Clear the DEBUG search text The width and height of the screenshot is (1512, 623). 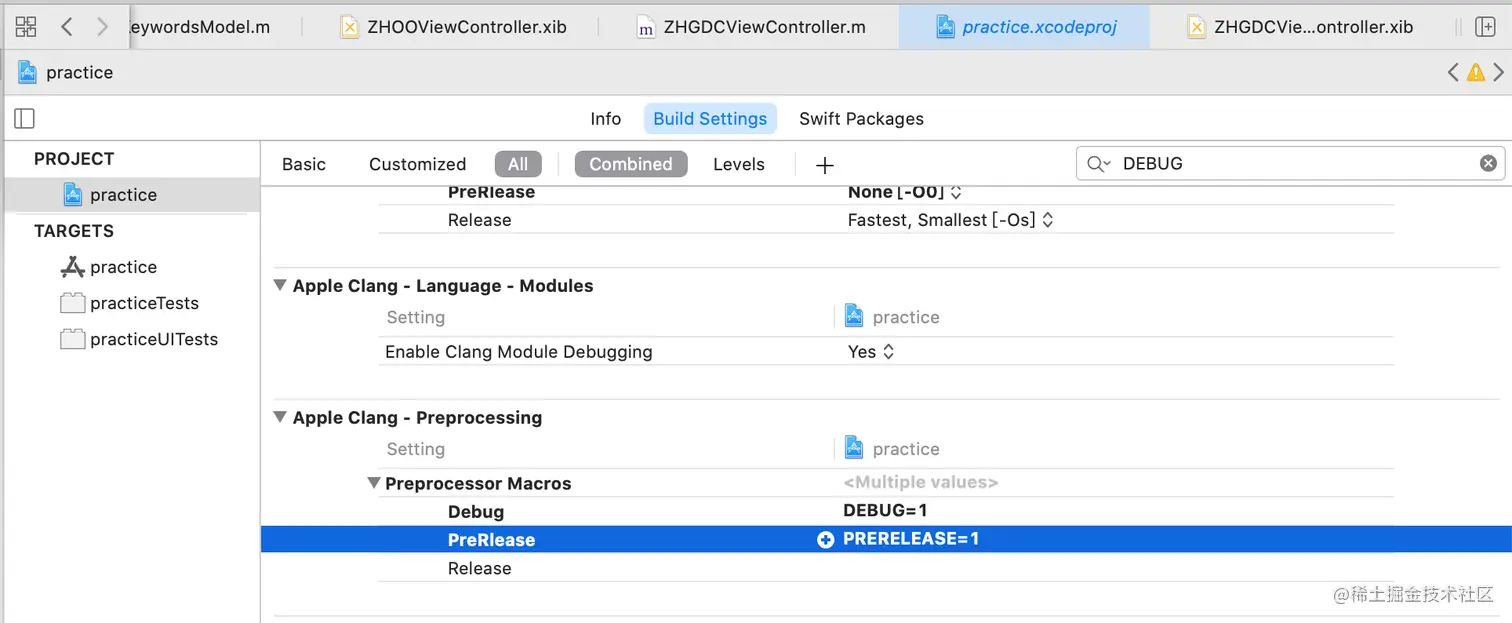(x=1488, y=163)
